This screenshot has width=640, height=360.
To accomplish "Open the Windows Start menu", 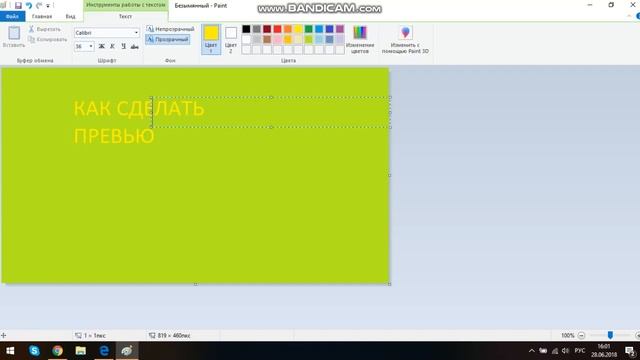I will click(x=11, y=351).
